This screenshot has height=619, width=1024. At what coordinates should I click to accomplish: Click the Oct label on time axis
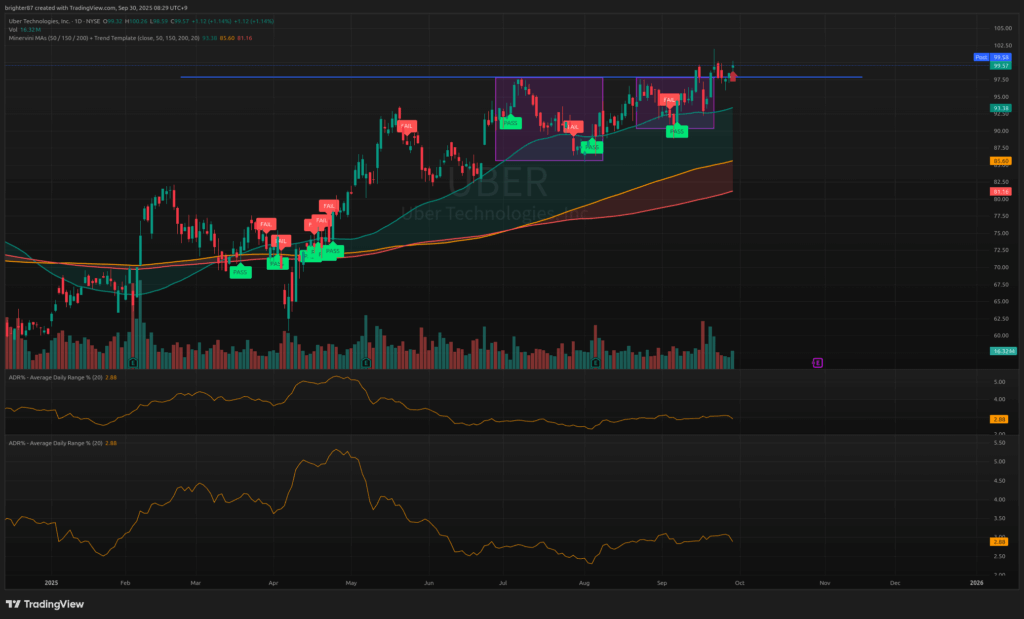coord(739,582)
